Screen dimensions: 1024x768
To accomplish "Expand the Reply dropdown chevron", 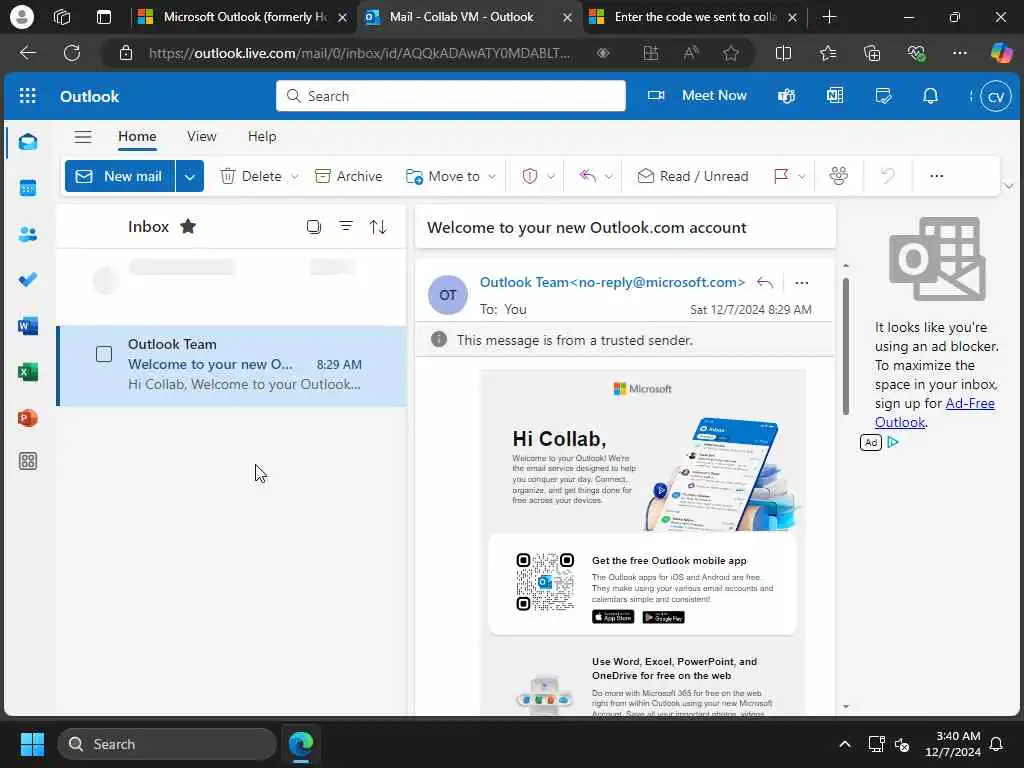I will (x=609, y=176).
